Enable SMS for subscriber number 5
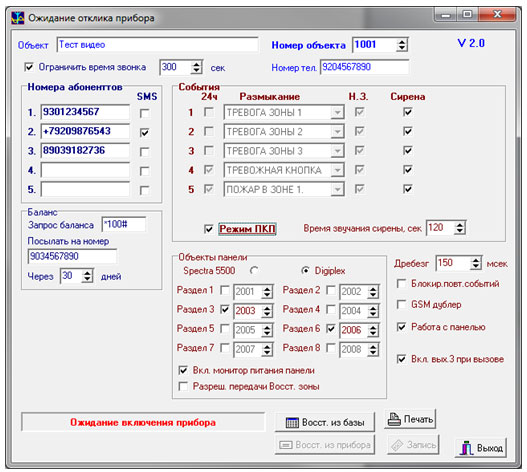The width and height of the screenshot is (527, 472). [145, 190]
